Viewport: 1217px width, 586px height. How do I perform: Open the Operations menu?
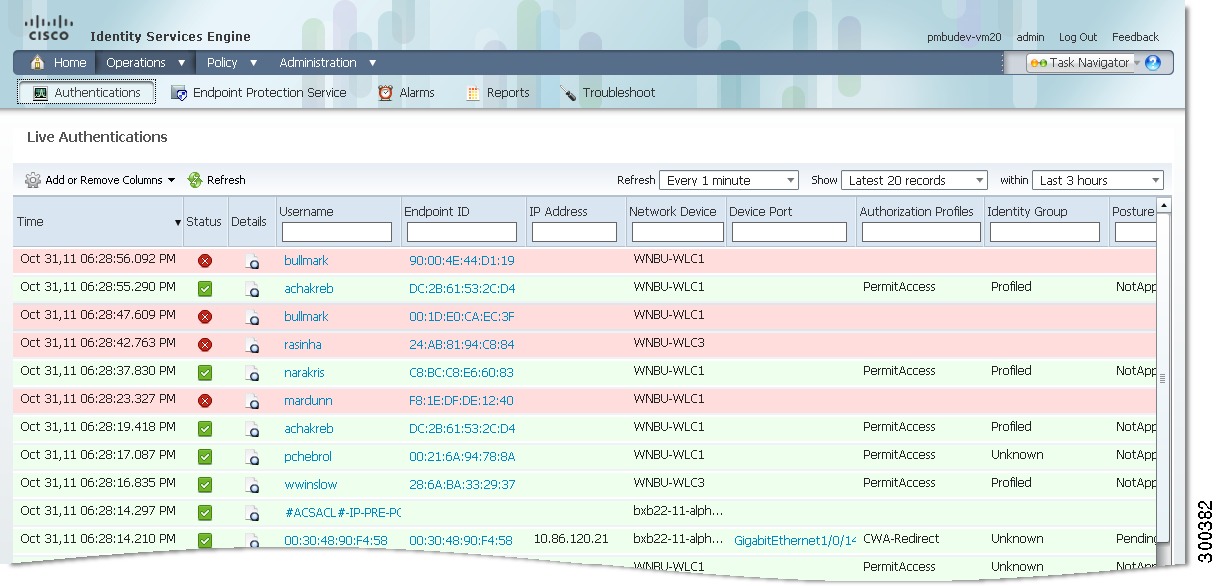[146, 62]
